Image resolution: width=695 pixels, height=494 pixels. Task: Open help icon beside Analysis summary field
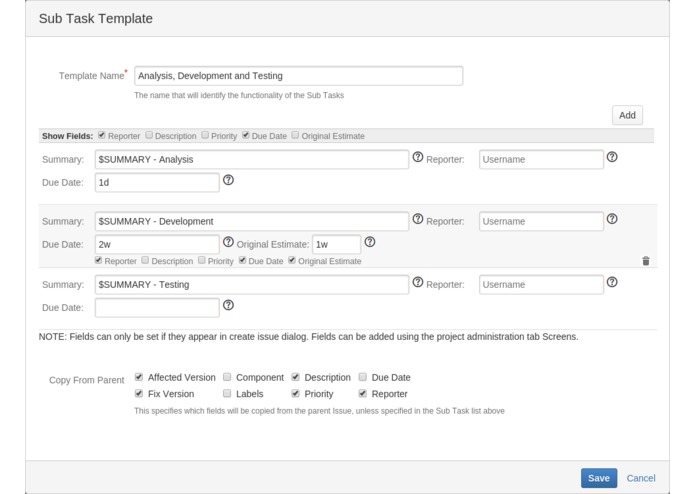(418, 157)
